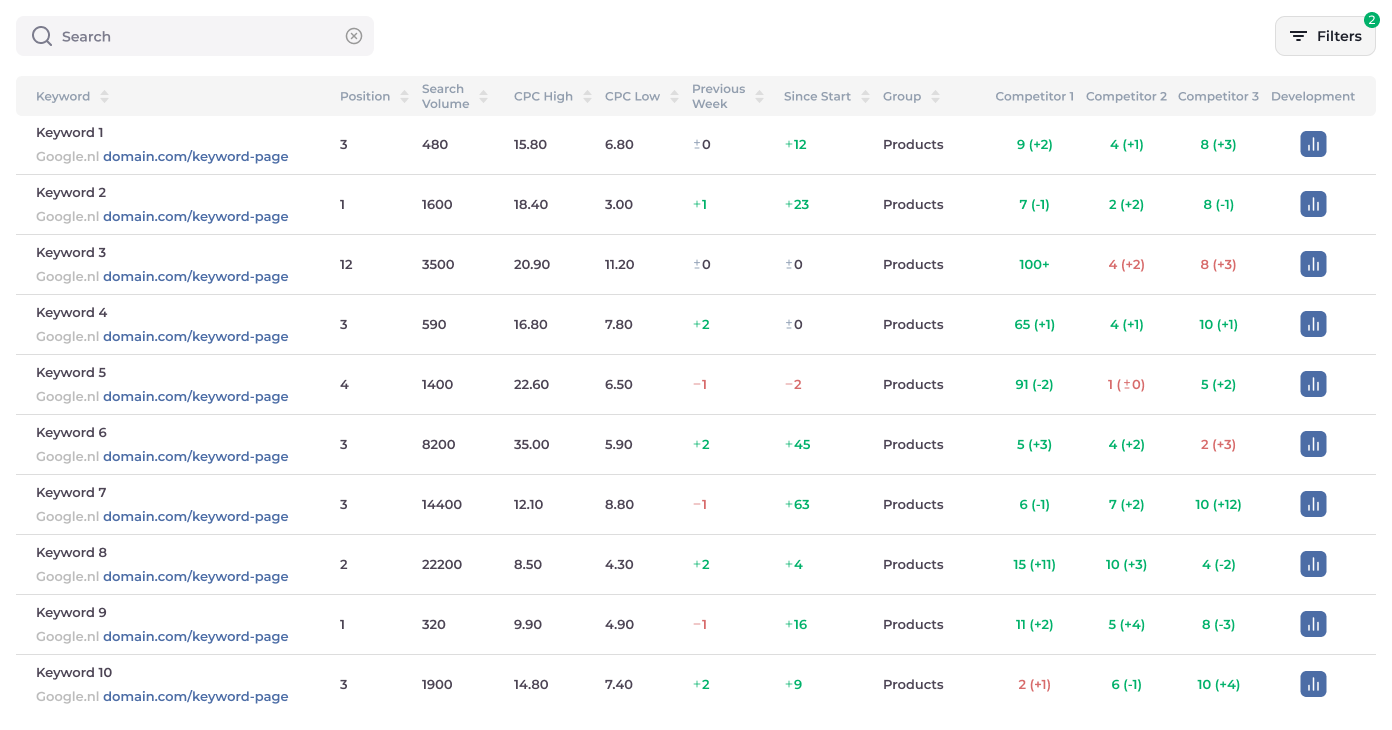Viewport: 1392px width, 730px height.
Task: Sort table by Position column
Action: click(404, 97)
